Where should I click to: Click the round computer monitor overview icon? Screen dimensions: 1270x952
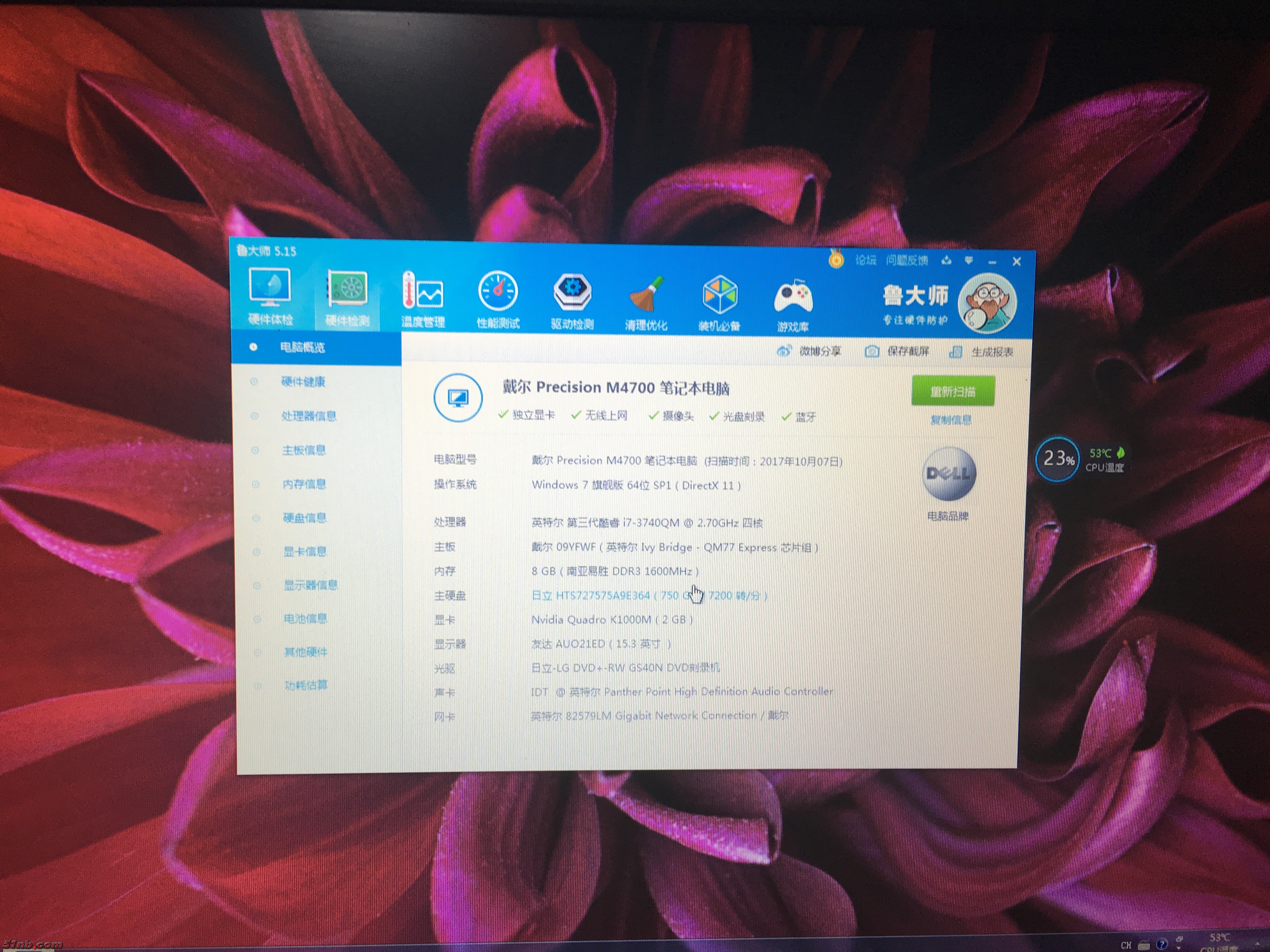[458, 397]
